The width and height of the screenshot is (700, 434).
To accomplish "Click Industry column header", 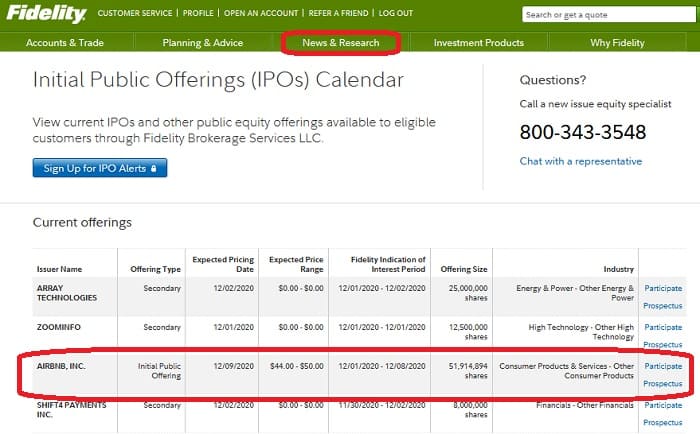I will (618, 269).
